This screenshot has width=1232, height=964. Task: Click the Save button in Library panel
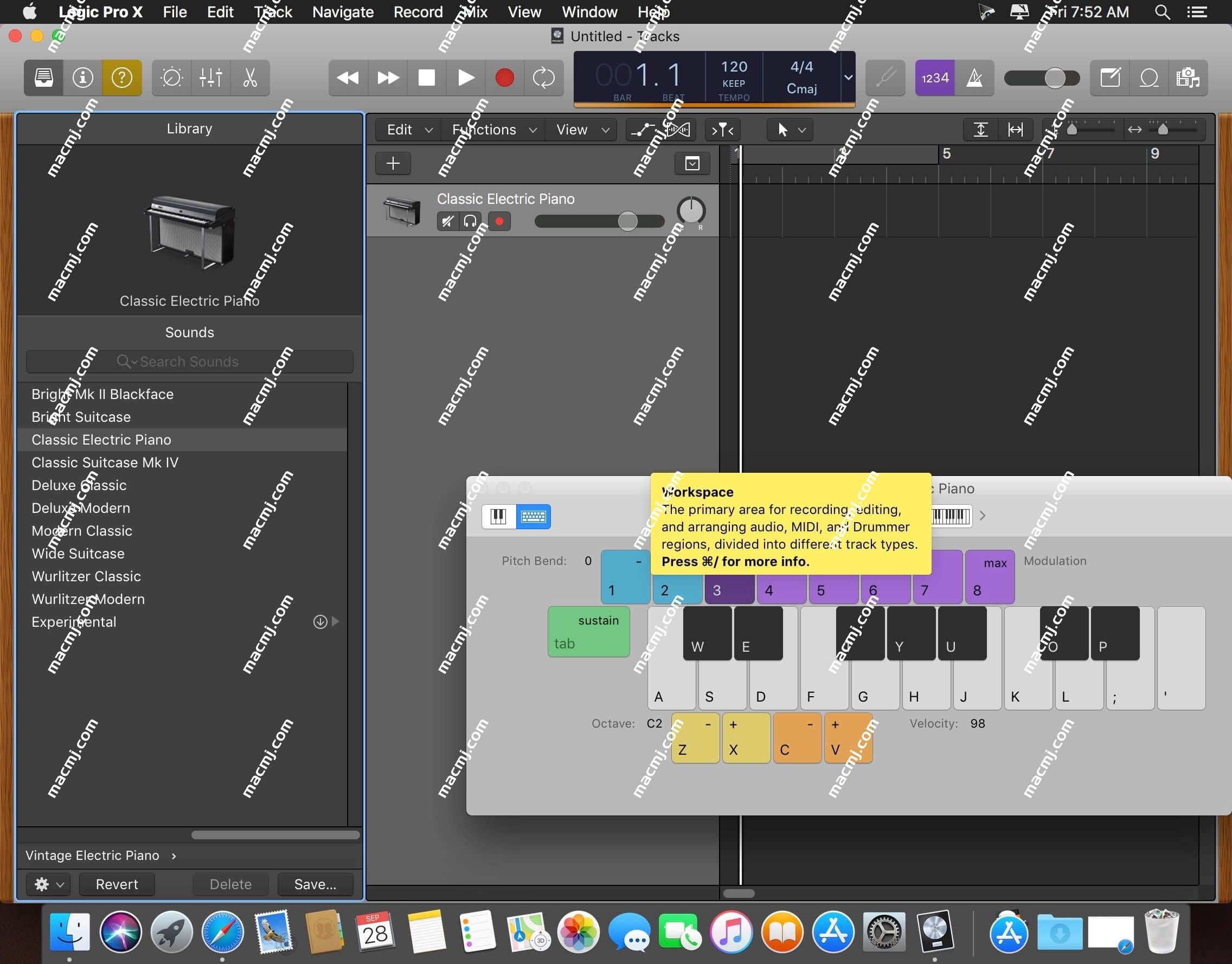click(x=315, y=883)
